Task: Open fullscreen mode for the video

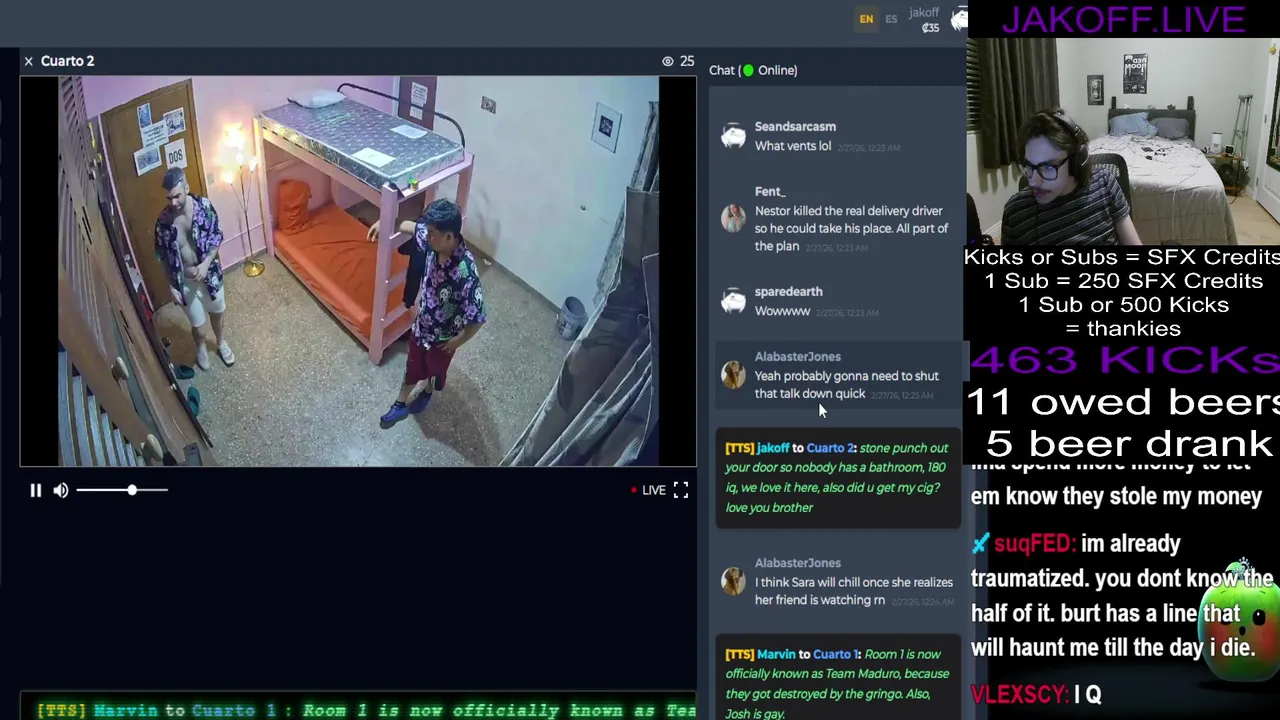Action: tap(681, 490)
